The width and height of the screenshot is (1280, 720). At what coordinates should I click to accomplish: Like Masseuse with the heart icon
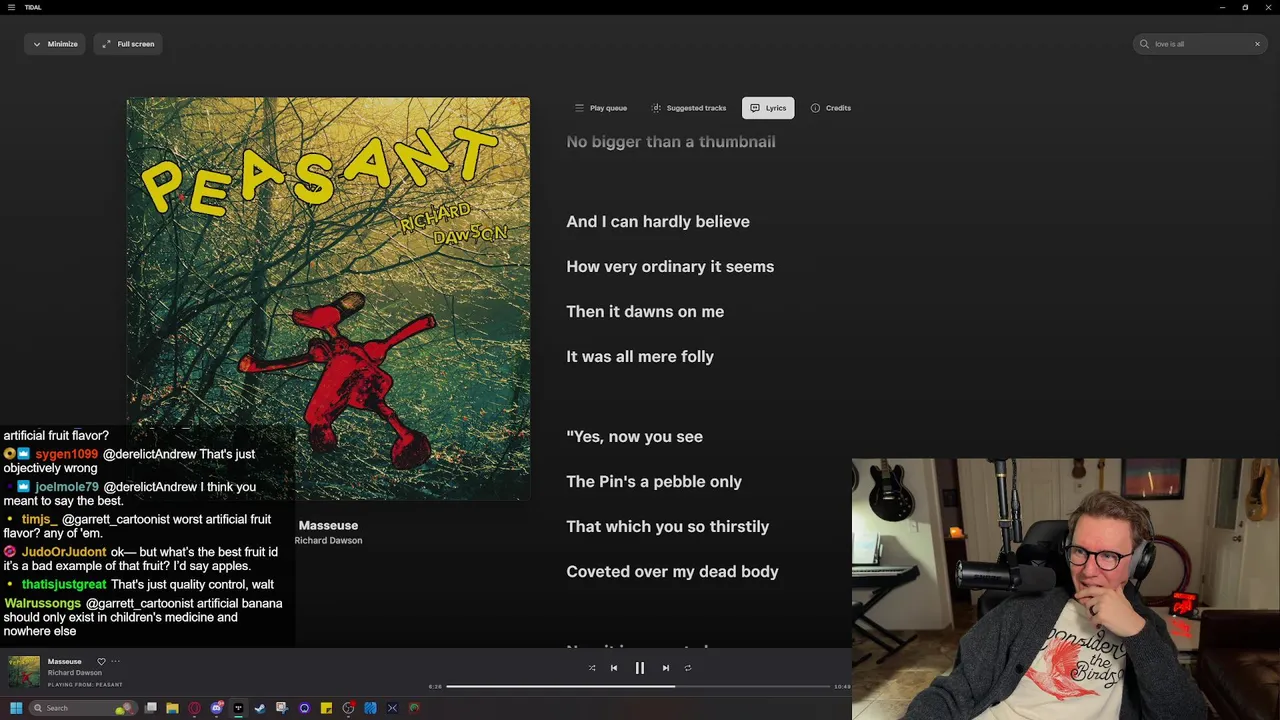[101, 661]
